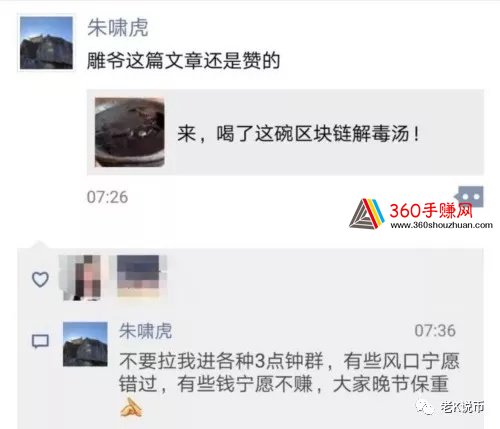Click the name 朱啸虎 in the comment section
Viewport: 500px width, 429px height.
pyautogui.click(x=145, y=331)
